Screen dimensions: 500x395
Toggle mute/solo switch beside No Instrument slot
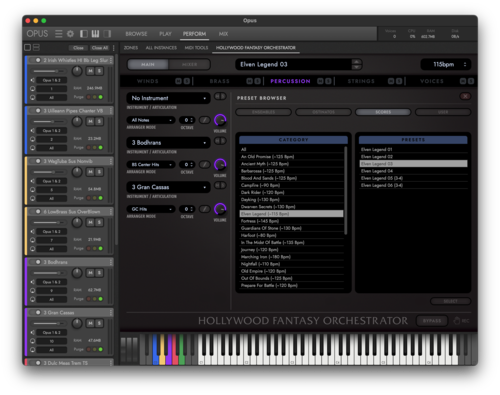[220, 96]
